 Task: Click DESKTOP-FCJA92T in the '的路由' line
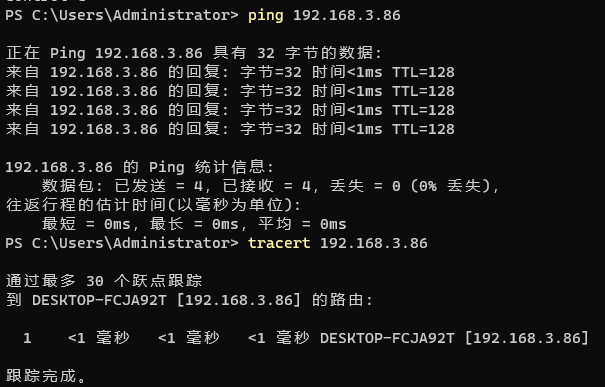[x=99, y=300]
